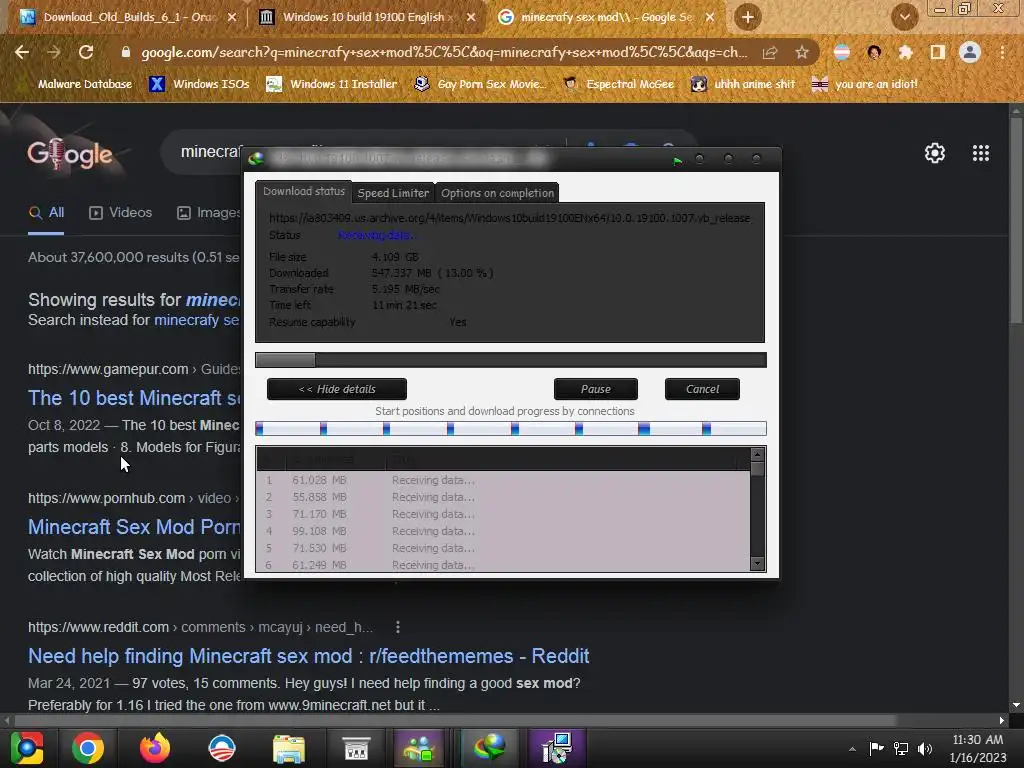Screen dimensions: 1024x768
Task: Close the Download_Old_Builds_6_1 tab
Action: point(232,18)
